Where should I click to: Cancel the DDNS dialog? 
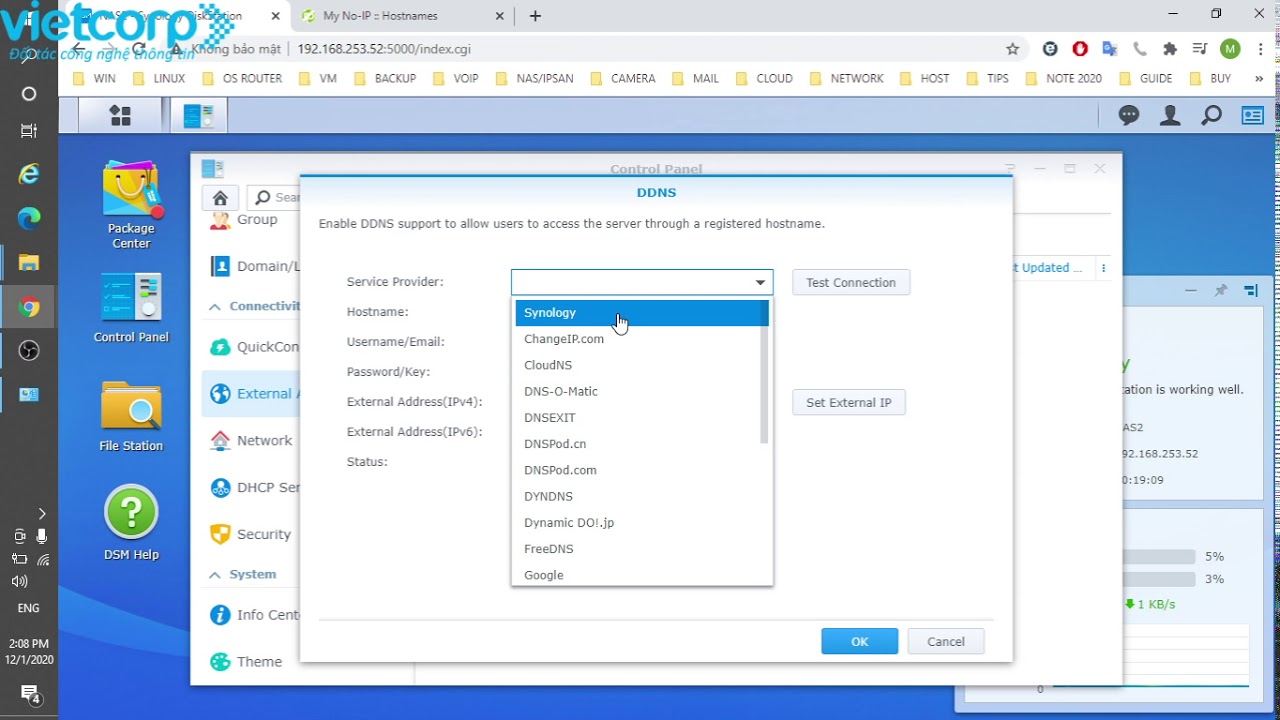pos(946,641)
